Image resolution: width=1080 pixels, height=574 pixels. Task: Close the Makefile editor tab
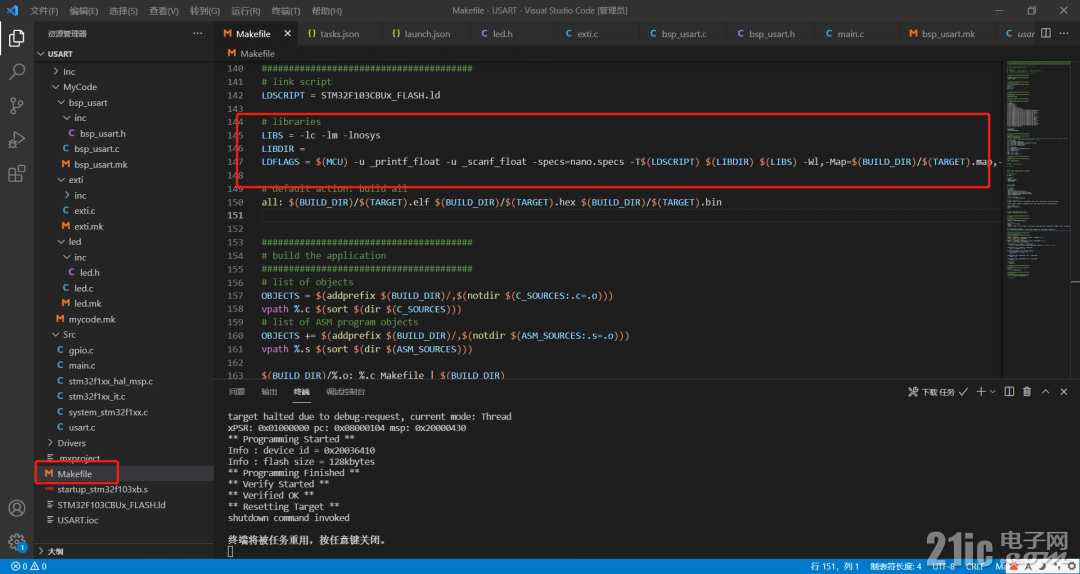click(x=287, y=33)
